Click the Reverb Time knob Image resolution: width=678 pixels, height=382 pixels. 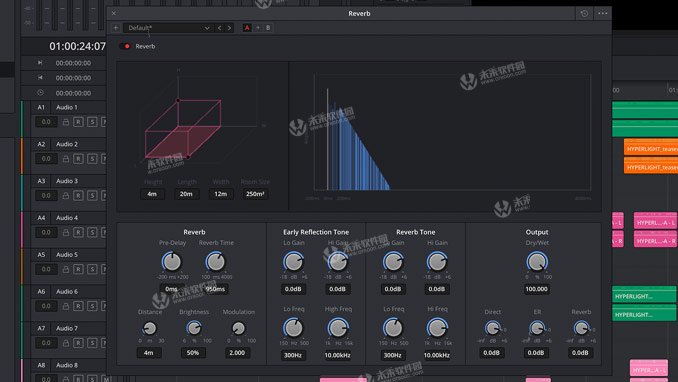coord(215,262)
